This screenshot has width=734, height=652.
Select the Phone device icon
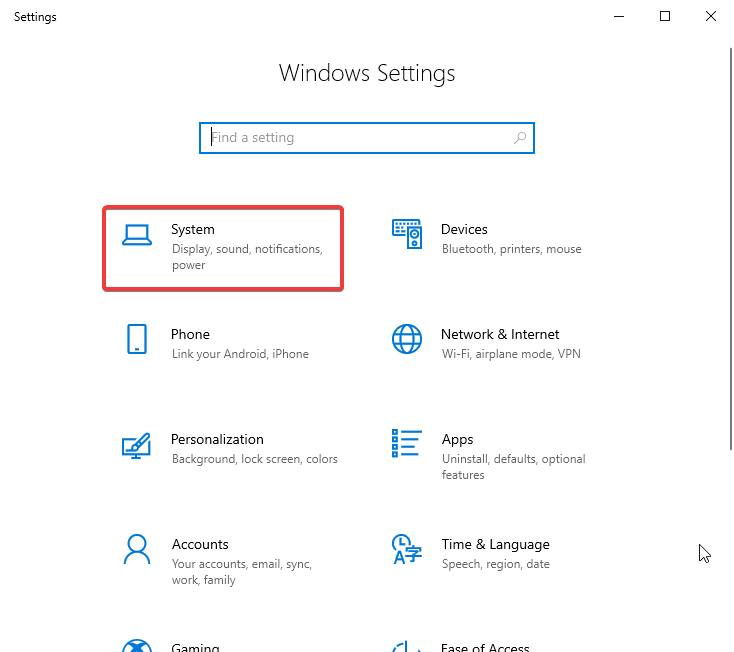point(137,339)
